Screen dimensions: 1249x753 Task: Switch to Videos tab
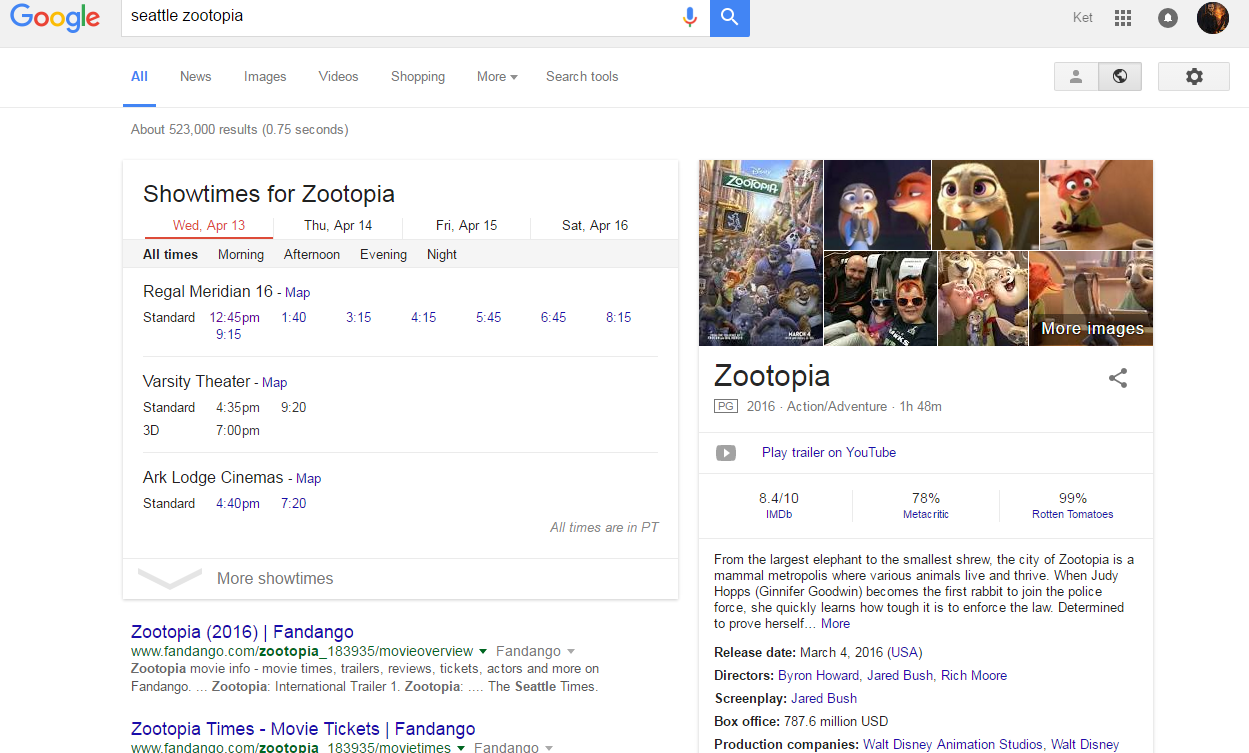338,76
